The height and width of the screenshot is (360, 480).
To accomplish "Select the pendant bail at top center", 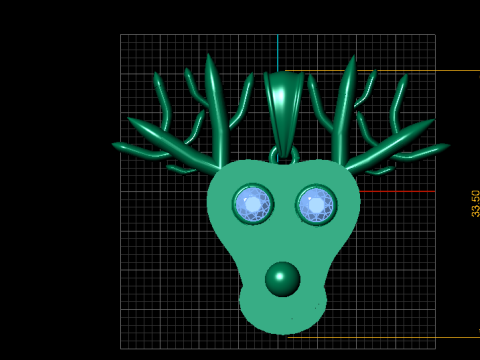I will [284, 114].
